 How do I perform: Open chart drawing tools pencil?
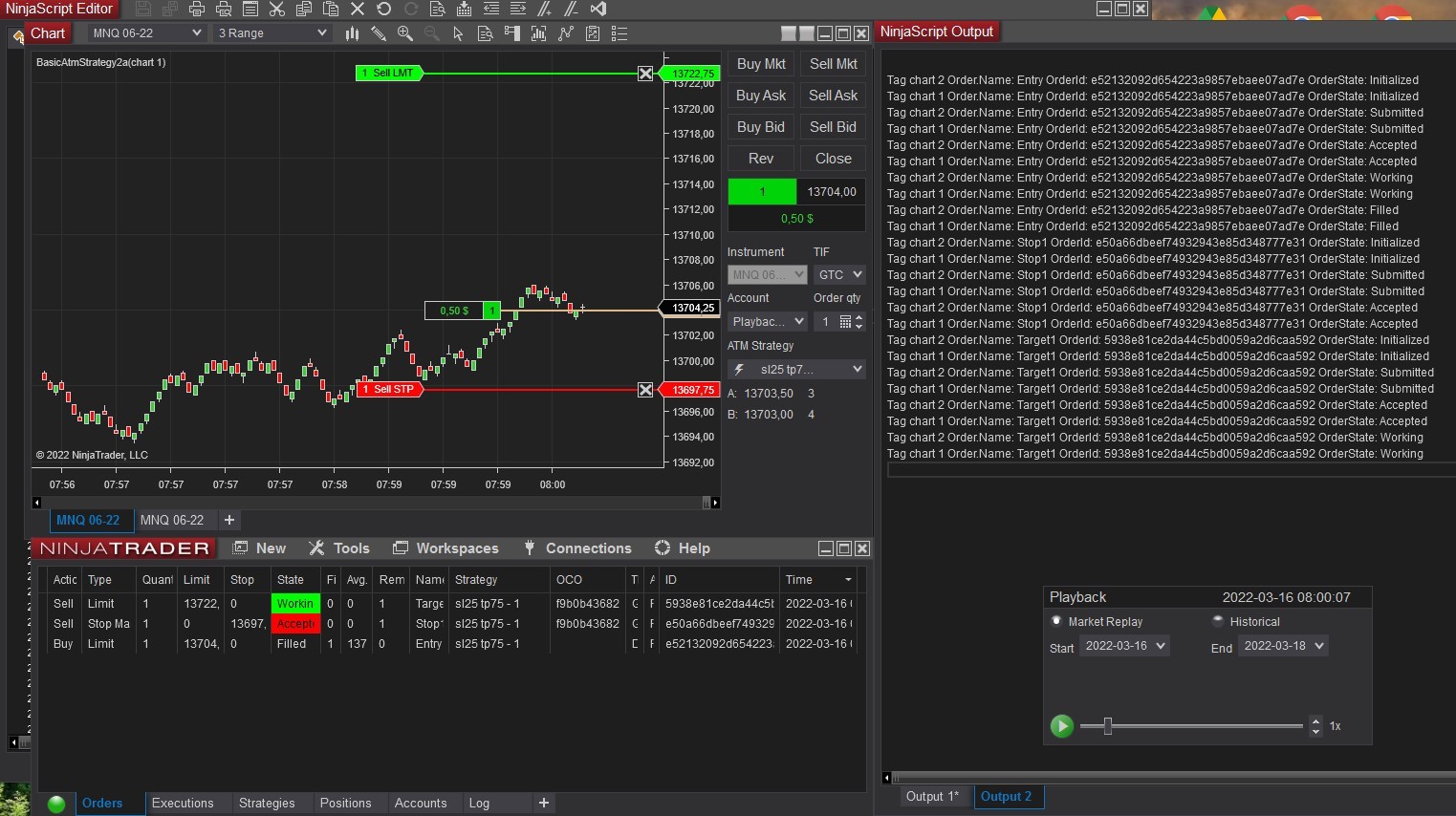pos(379,33)
